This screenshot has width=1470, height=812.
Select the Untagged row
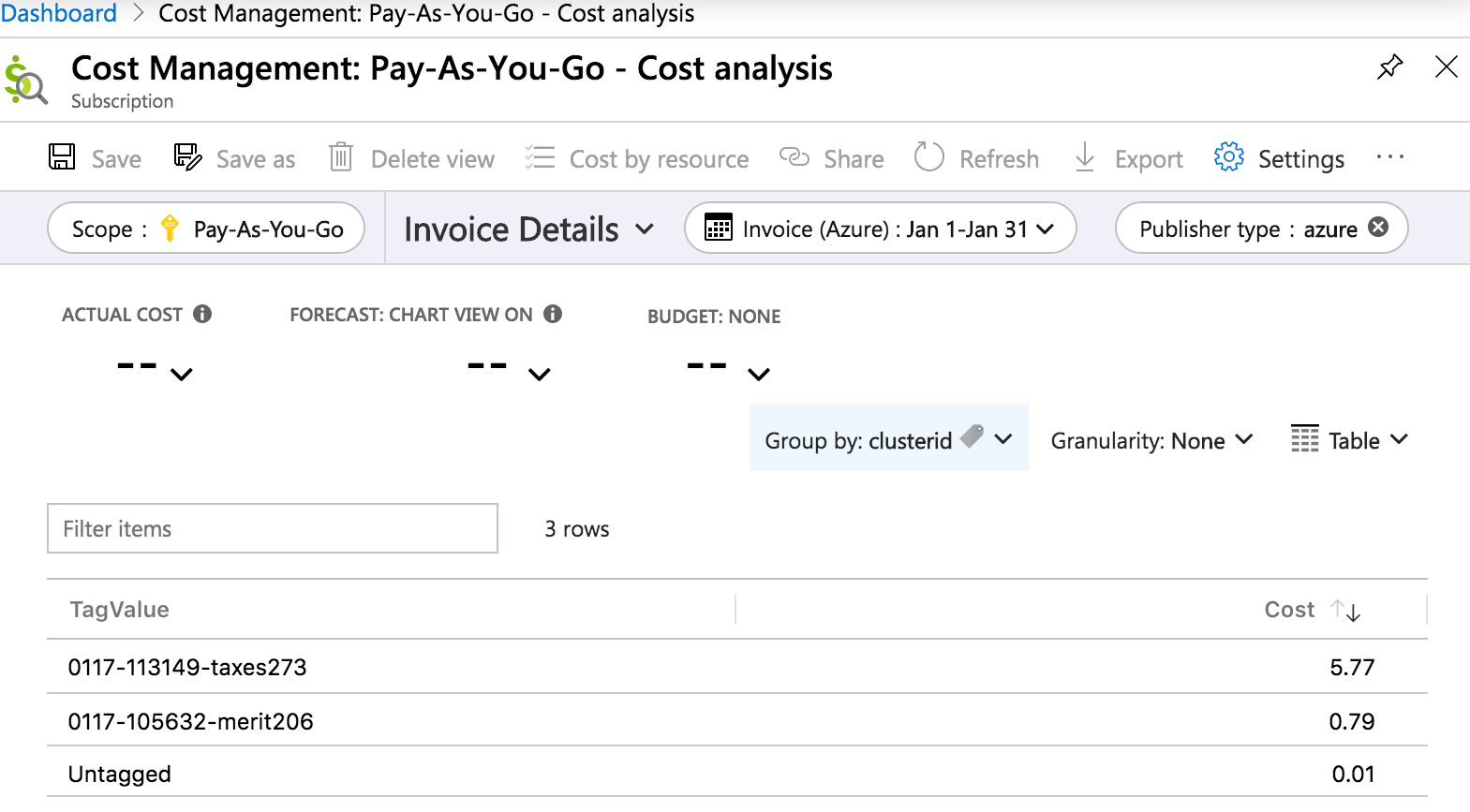tap(737, 773)
